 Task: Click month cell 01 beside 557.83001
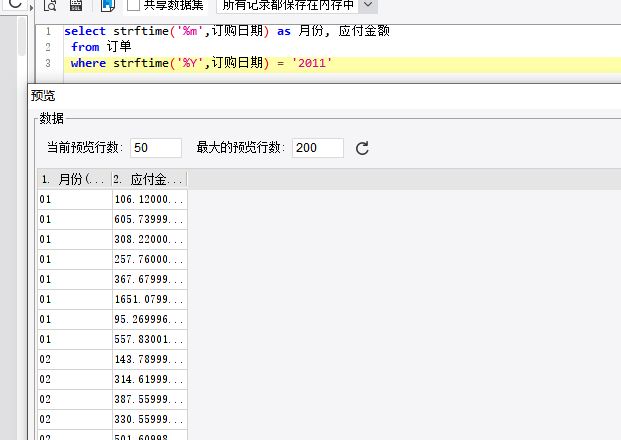(x=75, y=339)
